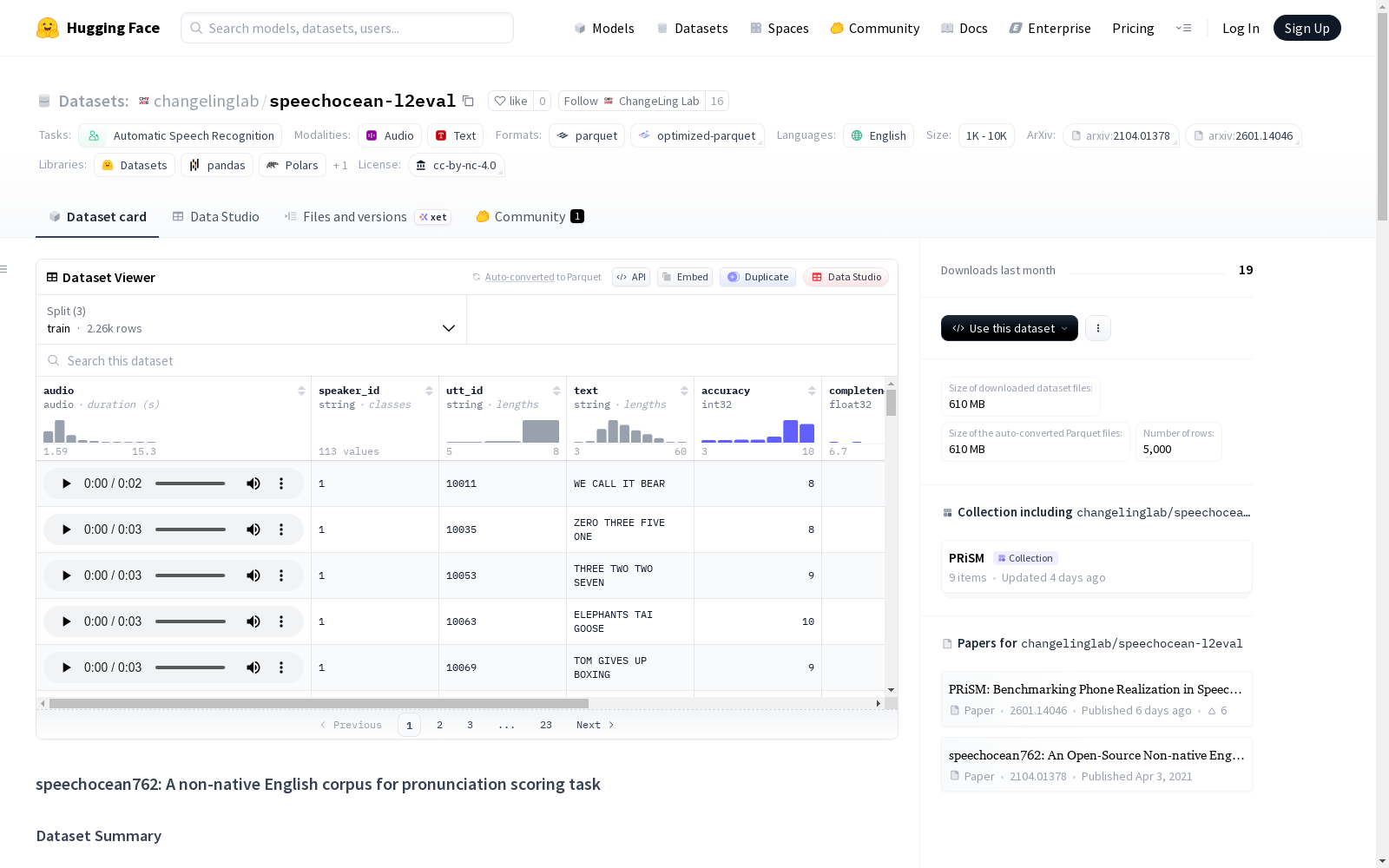Mute audio in row utt_id 10069
The height and width of the screenshot is (868, 1389).
click(253, 667)
